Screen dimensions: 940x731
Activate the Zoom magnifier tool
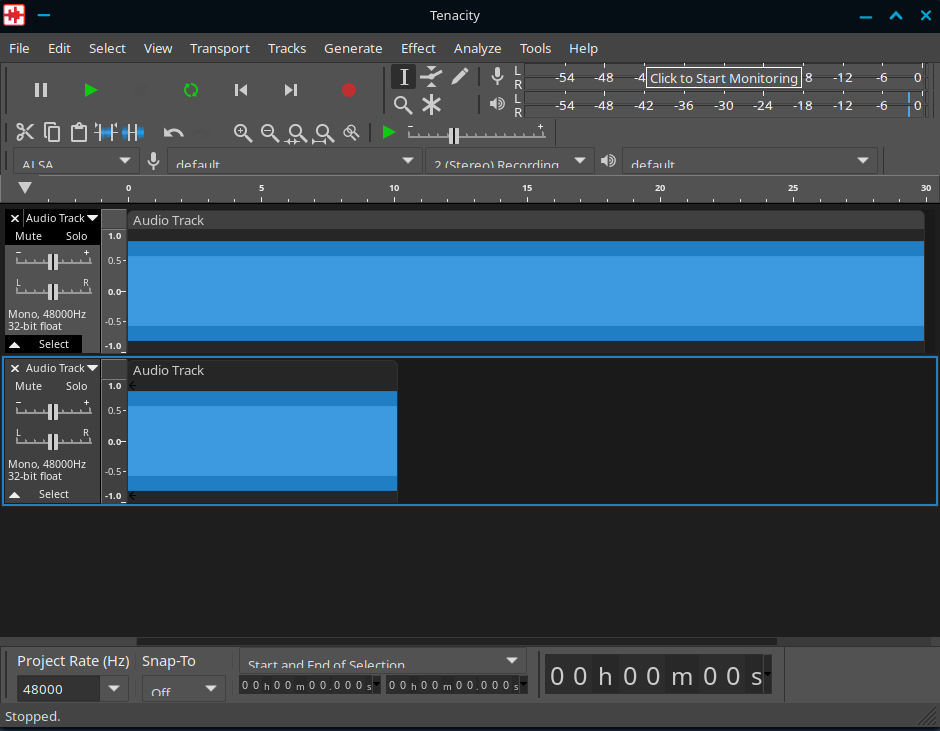click(402, 105)
